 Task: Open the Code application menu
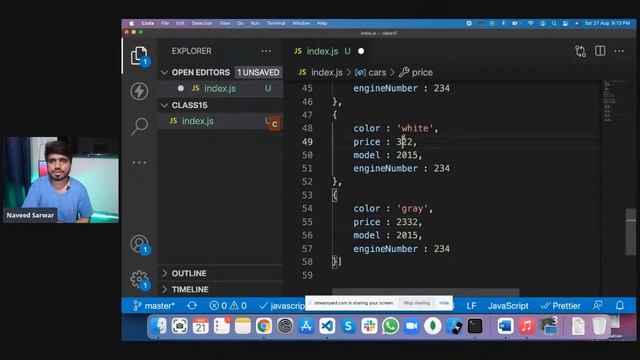click(x=148, y=23)
